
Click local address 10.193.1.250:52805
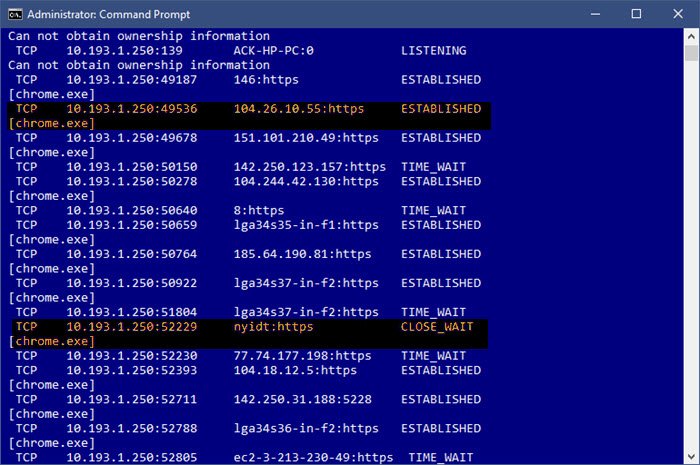pyautogui.click(x=132, y=457)
